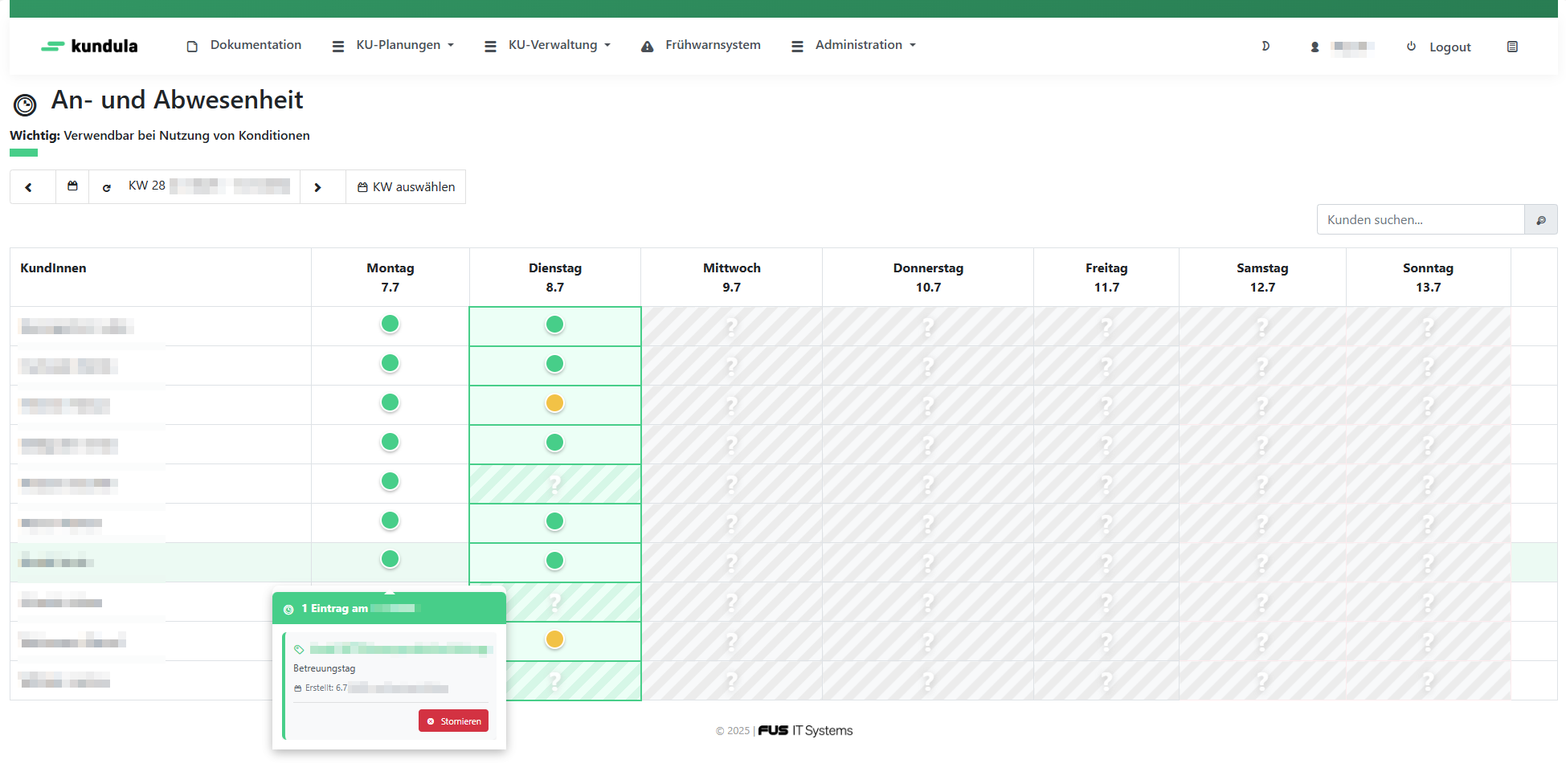Toggle the highlighted row's Tuesday green dot

pyautogui.click(x=554, y=561)
